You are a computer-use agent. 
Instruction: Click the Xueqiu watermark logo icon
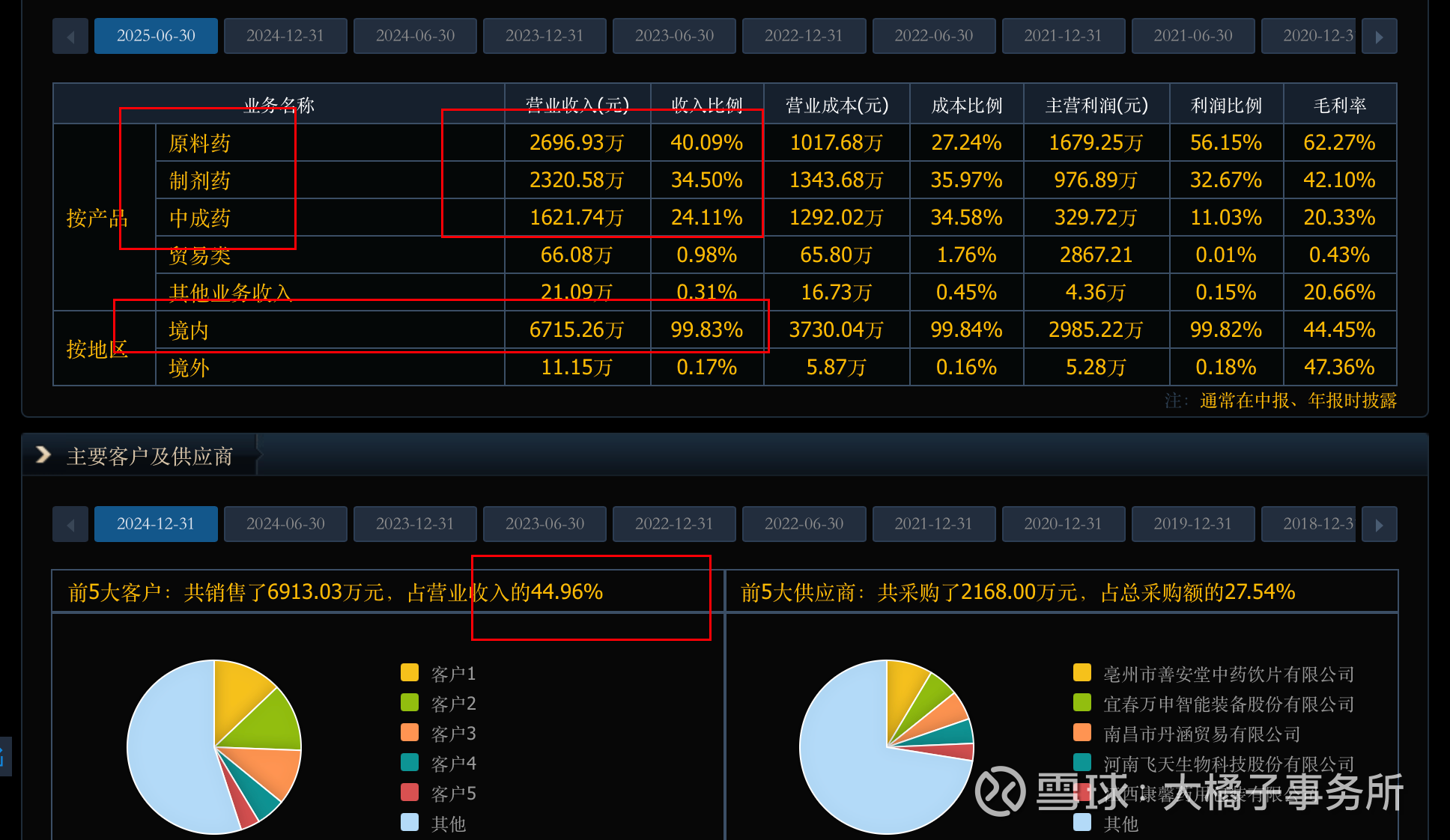coord(1000,791)
